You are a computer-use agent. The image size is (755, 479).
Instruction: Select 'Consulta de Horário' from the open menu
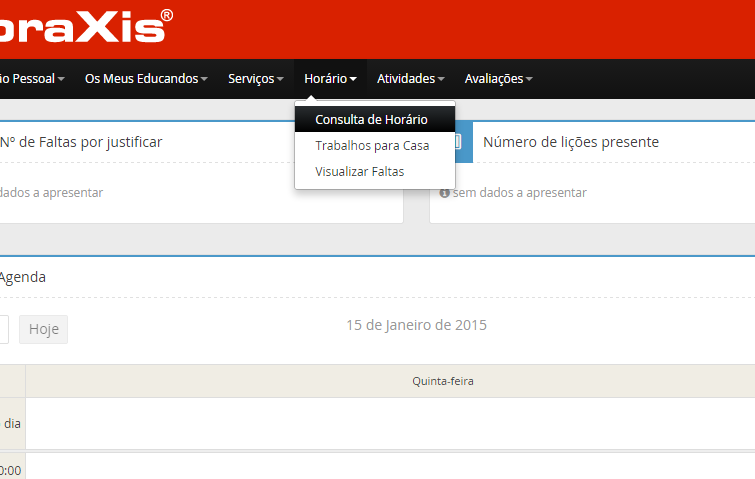coord(371,120)
